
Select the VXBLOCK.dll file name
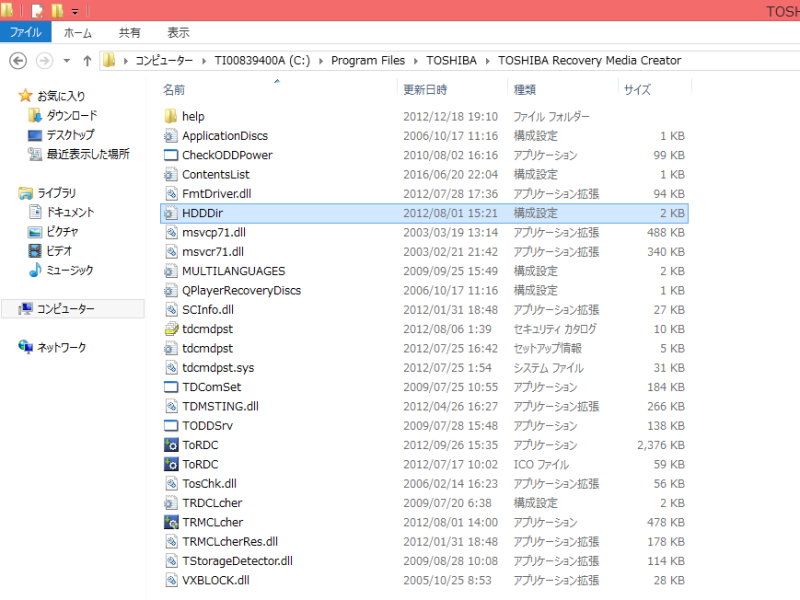[216, 581]
